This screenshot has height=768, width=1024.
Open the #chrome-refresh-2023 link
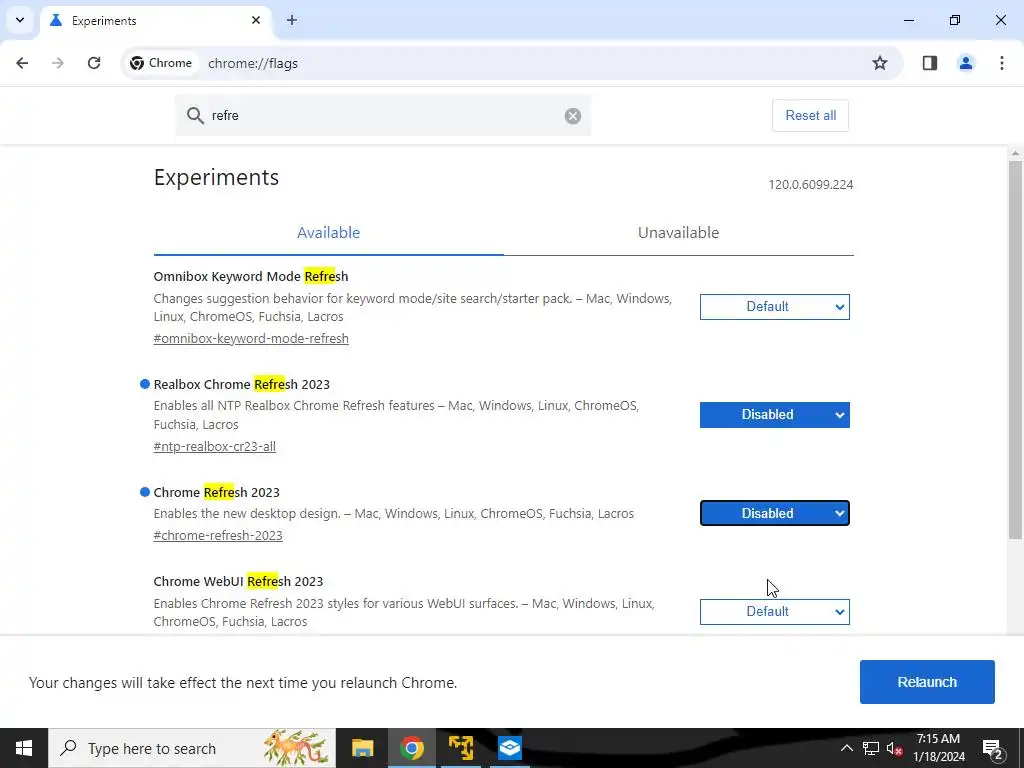coord(217,536)
